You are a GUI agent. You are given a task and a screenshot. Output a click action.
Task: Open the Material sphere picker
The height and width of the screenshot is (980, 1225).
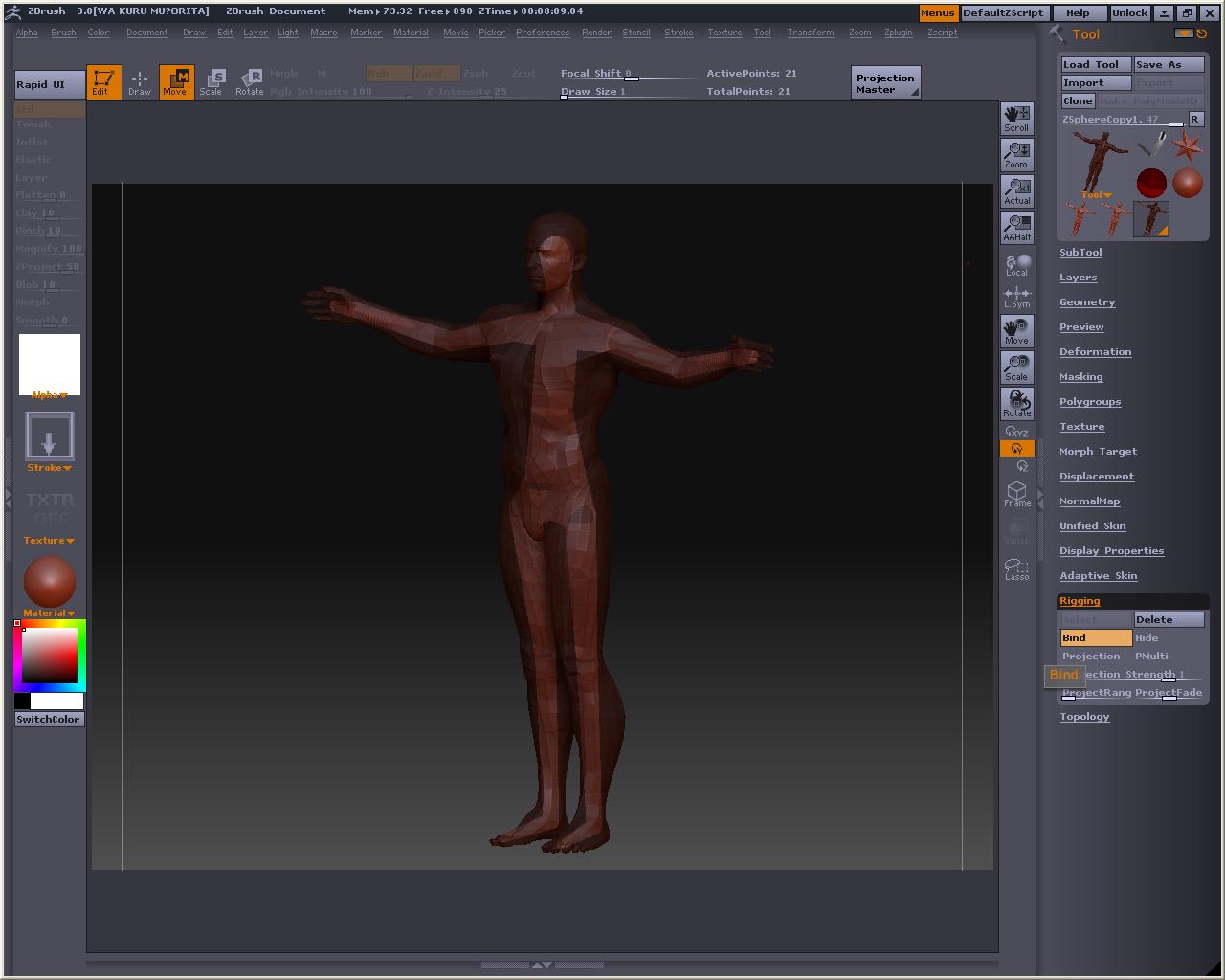49,581
